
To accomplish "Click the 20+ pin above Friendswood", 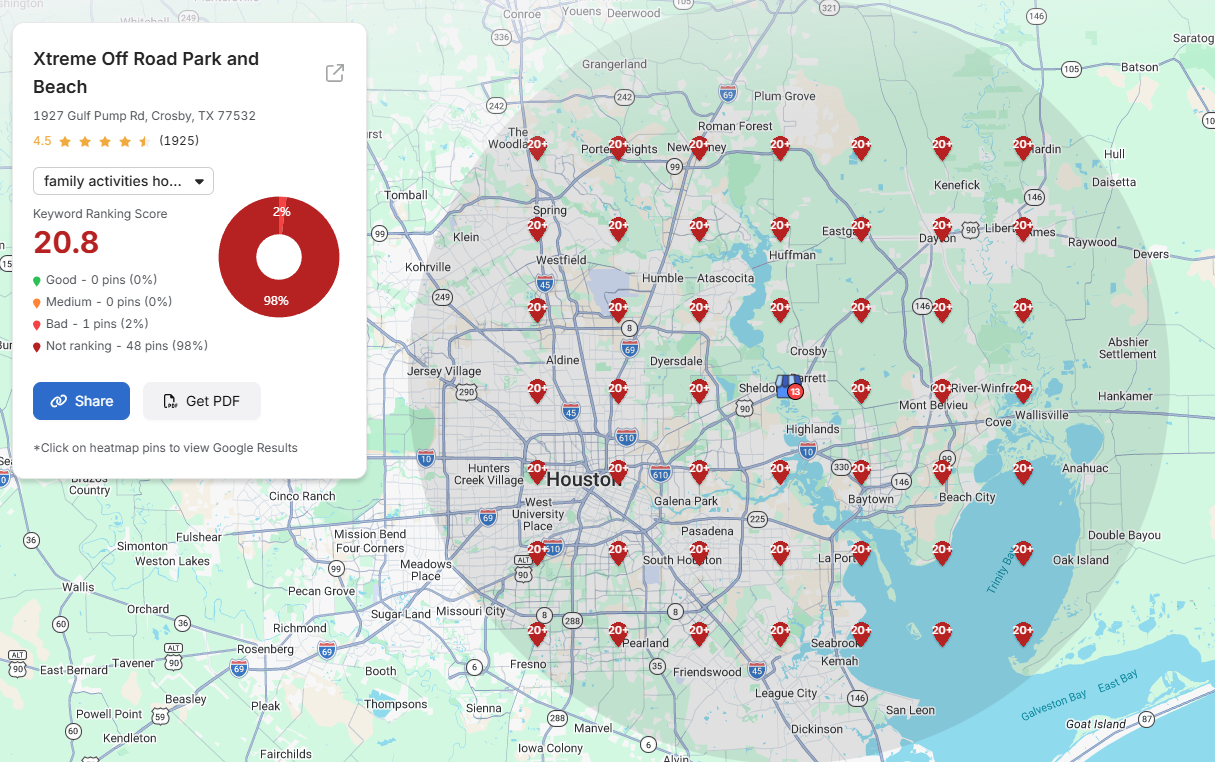I will coord(699,634).
